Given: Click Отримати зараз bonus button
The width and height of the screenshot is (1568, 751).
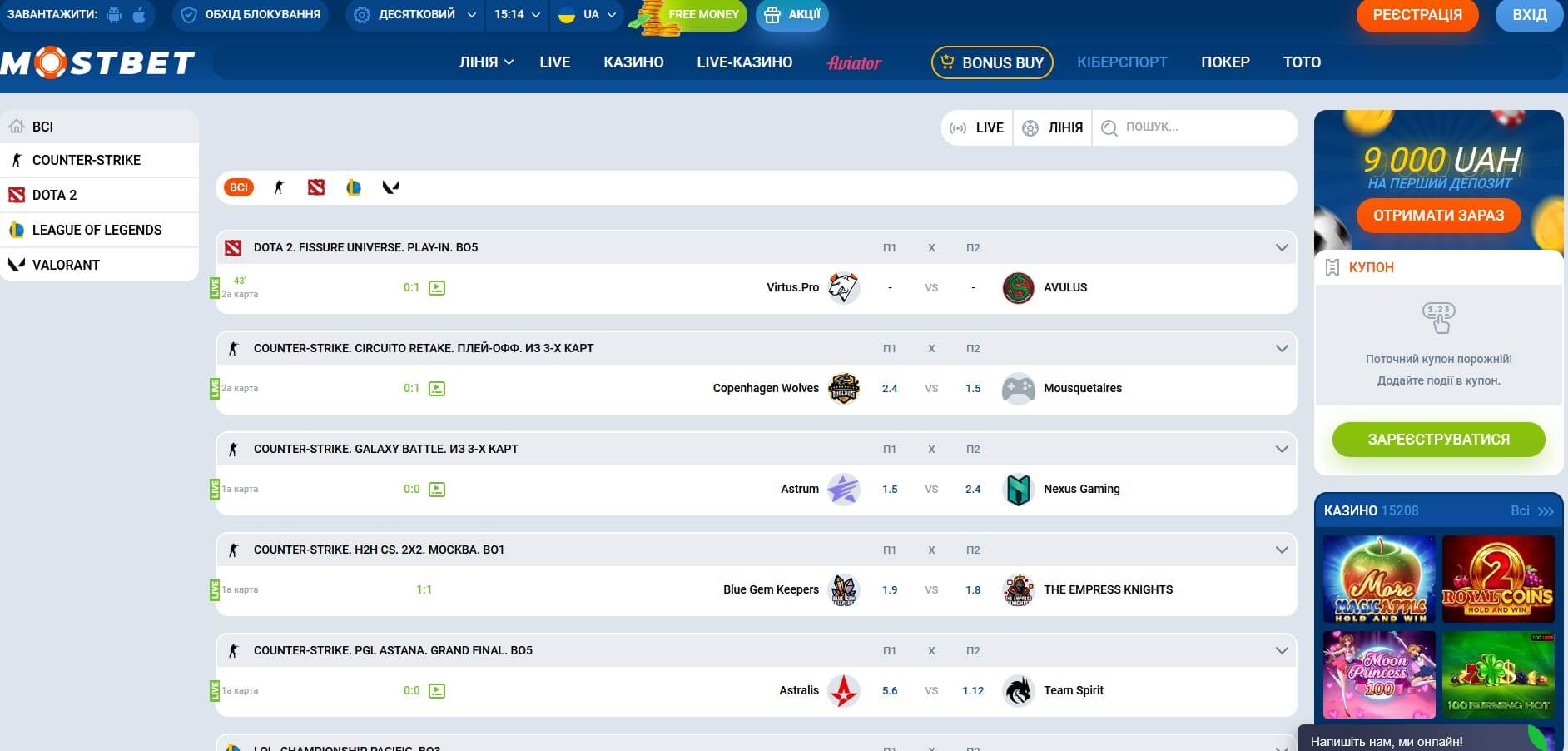Looking at the screenshot, I should click(1438, 216).
